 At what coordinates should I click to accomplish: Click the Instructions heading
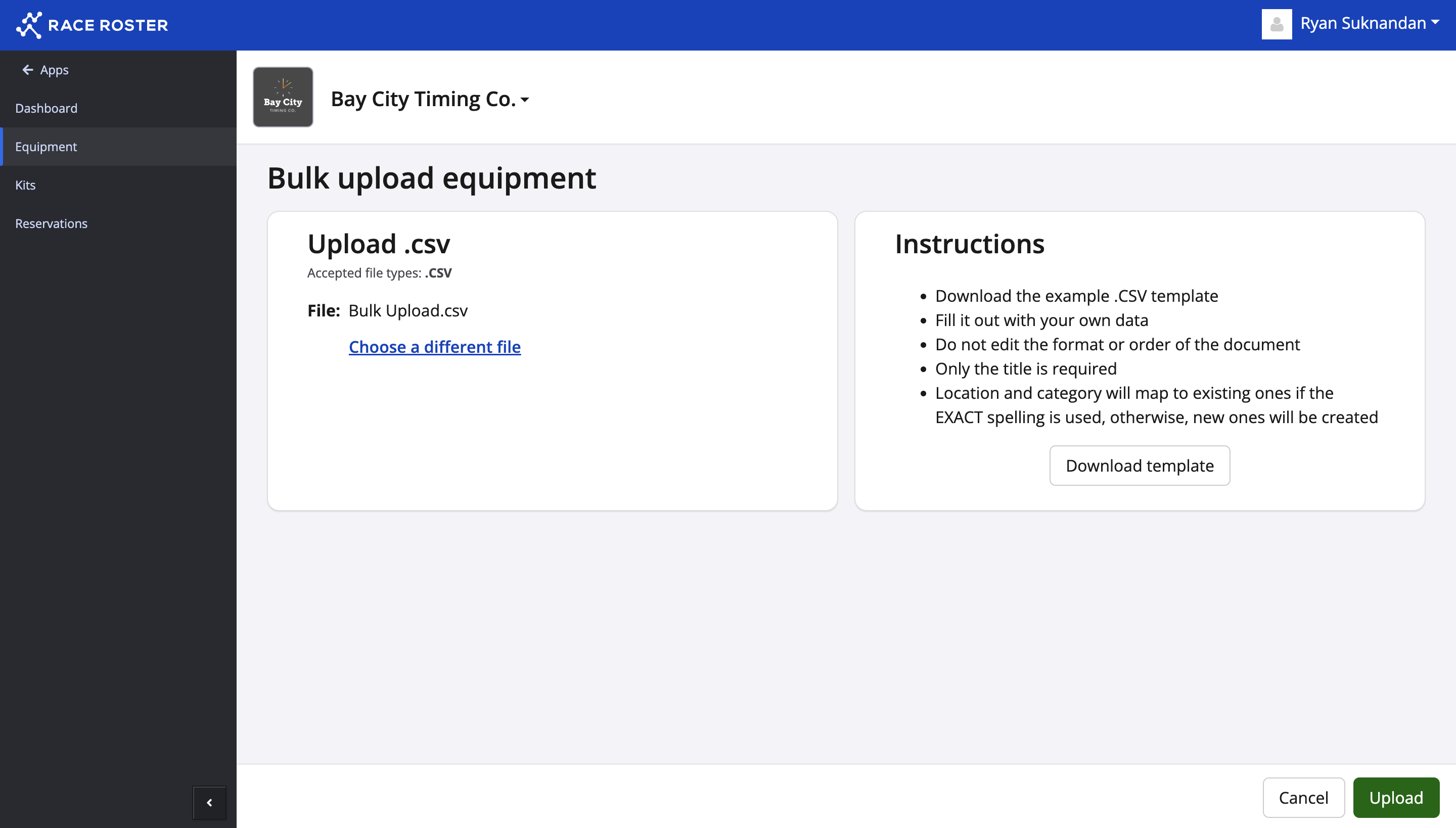pyautogui.click(x=969, y=244)
